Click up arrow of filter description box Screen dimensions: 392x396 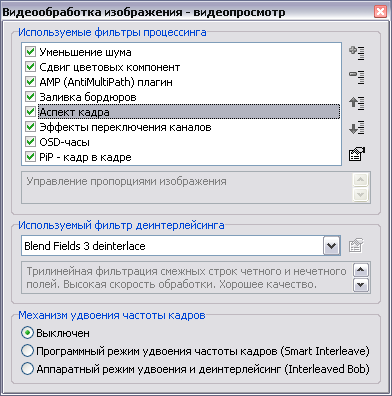361,180
